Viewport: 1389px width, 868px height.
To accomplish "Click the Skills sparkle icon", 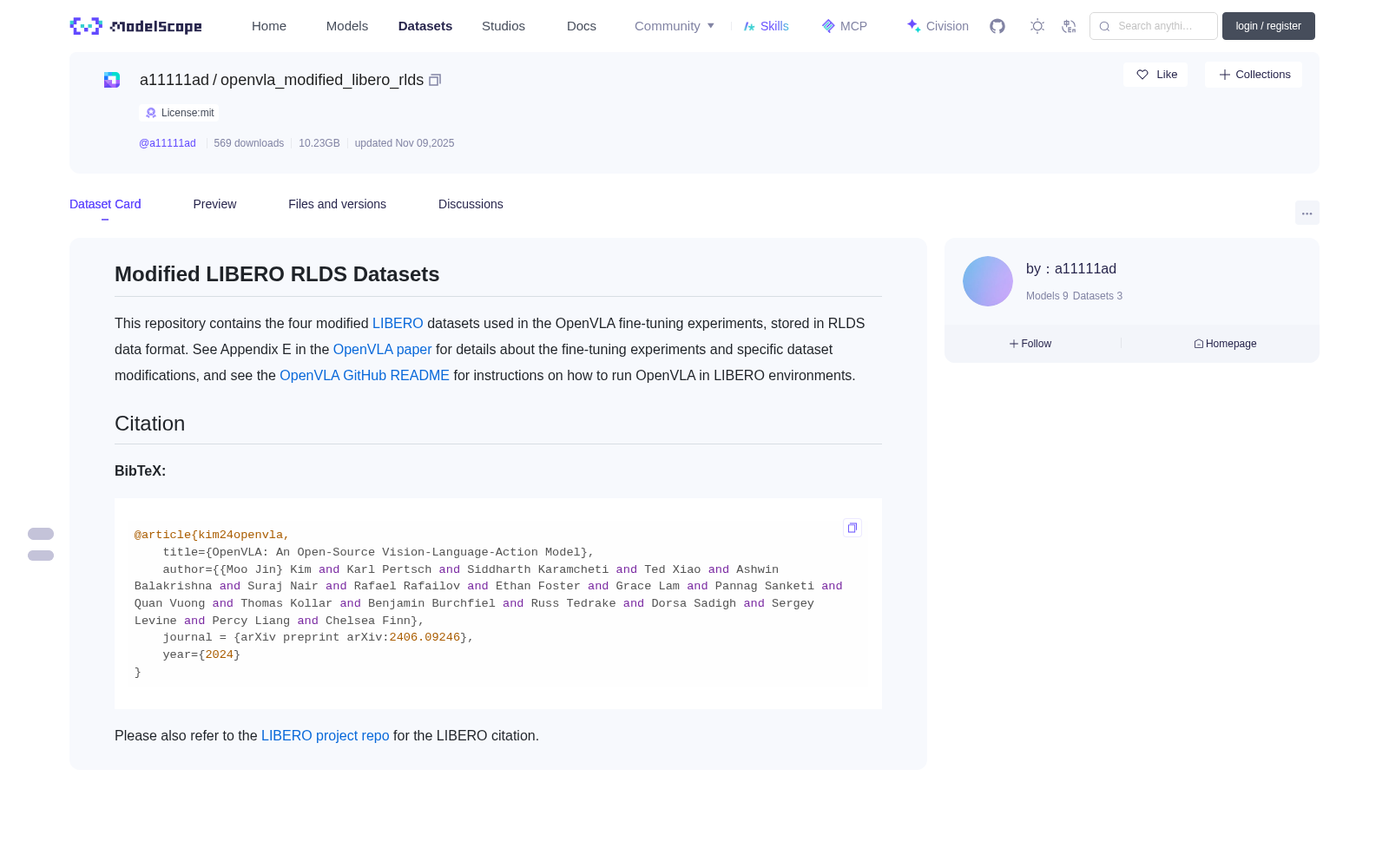I will pos(749,26).
